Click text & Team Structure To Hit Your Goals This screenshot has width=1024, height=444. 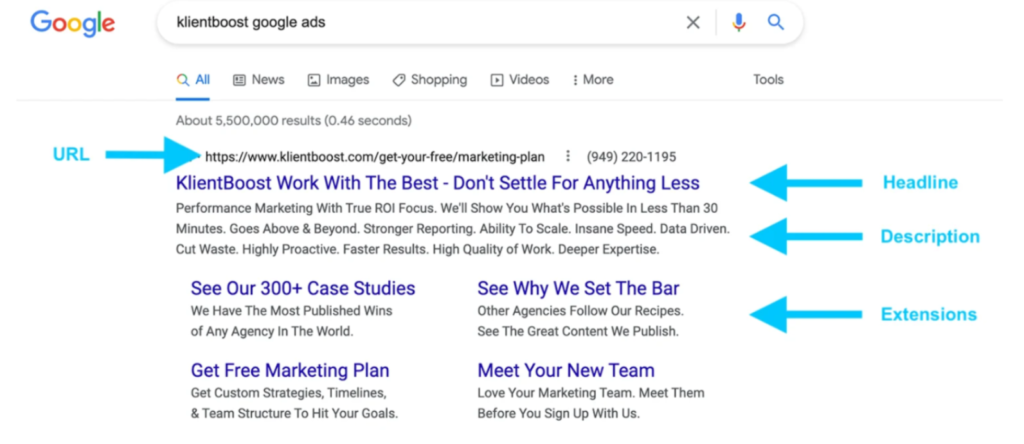(295, 414)
